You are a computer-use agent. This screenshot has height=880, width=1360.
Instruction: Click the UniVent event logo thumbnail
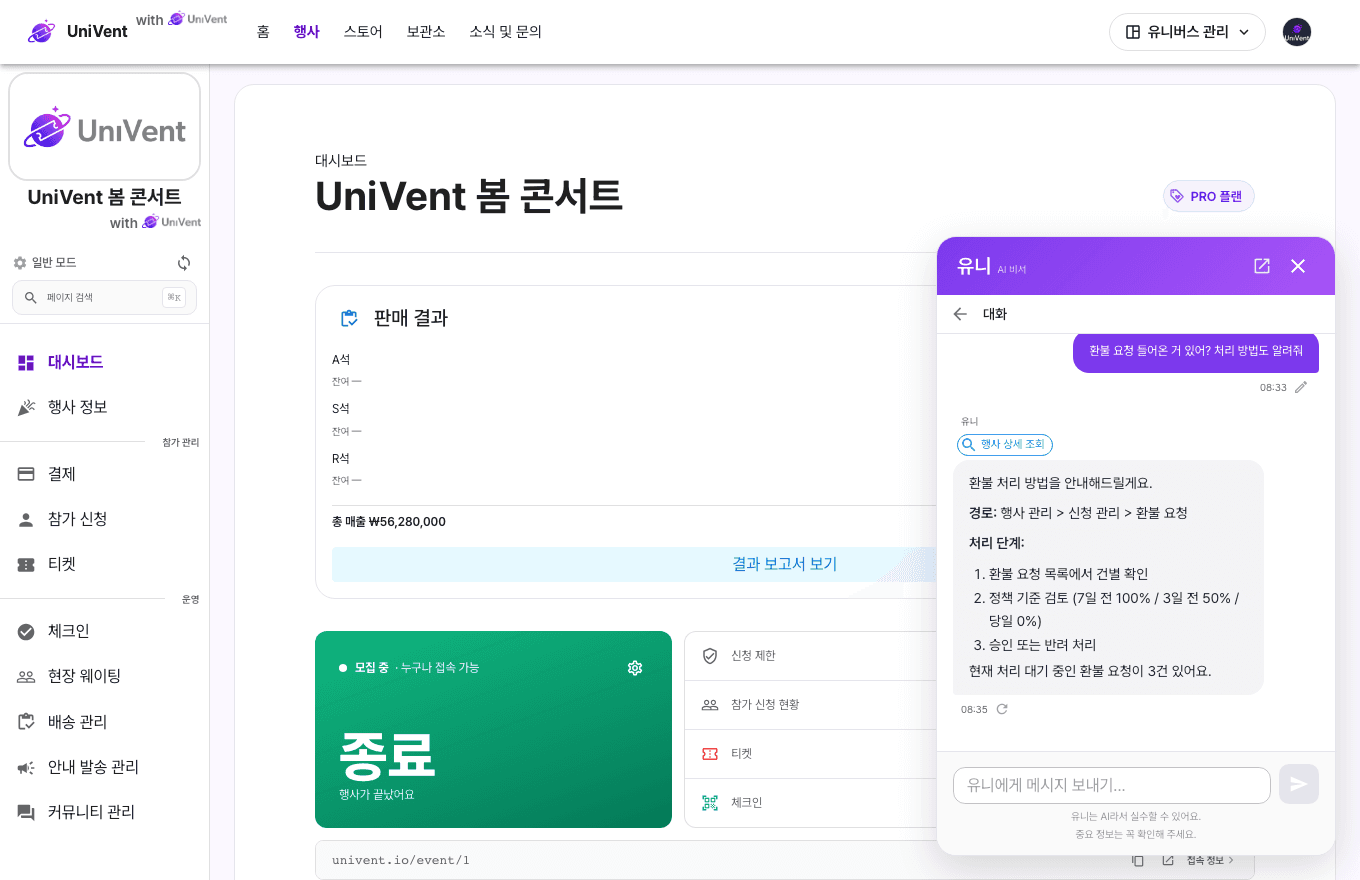point(104,126)
